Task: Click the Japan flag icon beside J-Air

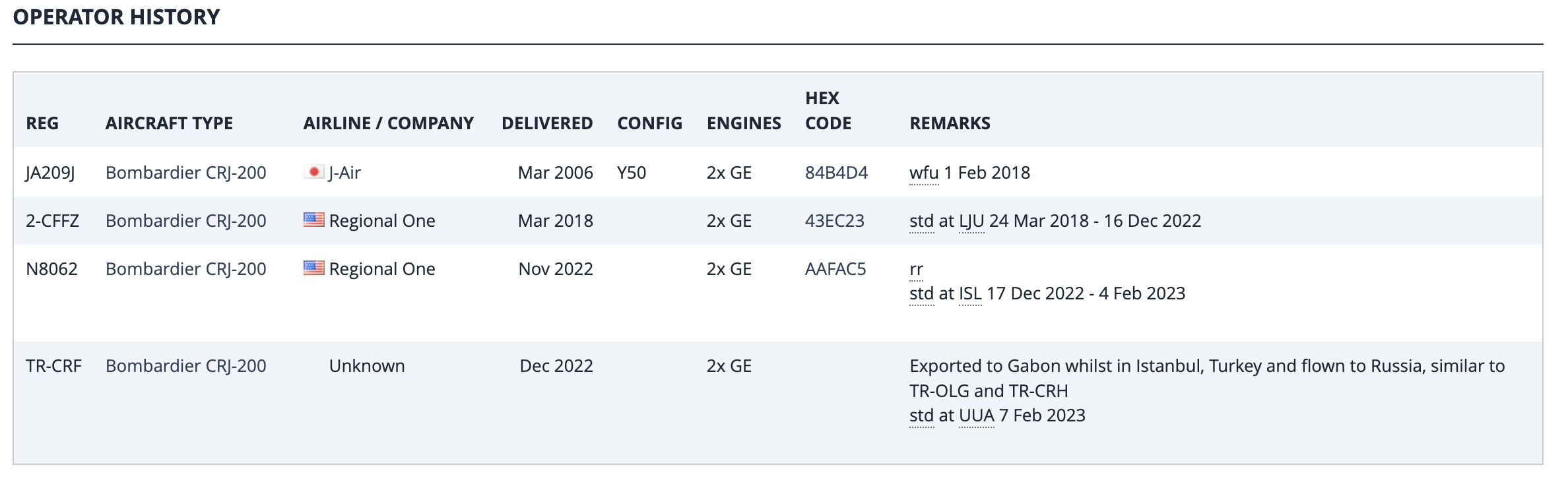Action: point(313,172)
